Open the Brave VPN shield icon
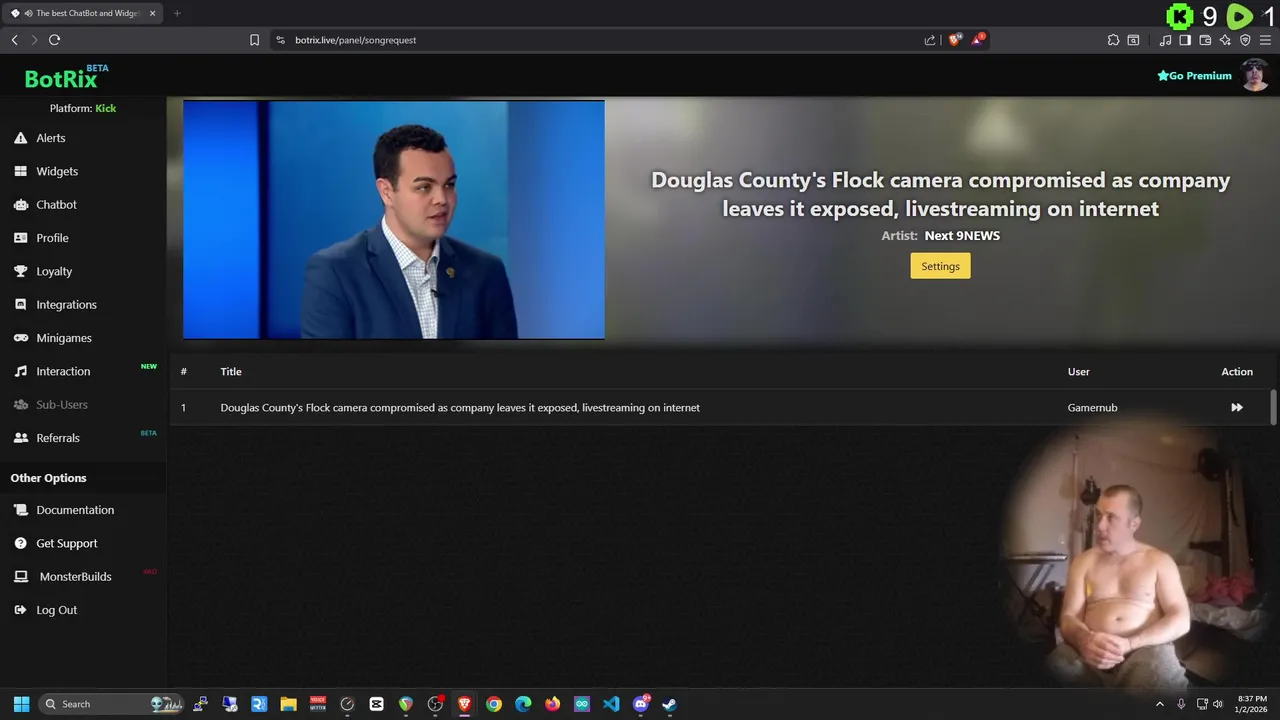 [1245, 40]
